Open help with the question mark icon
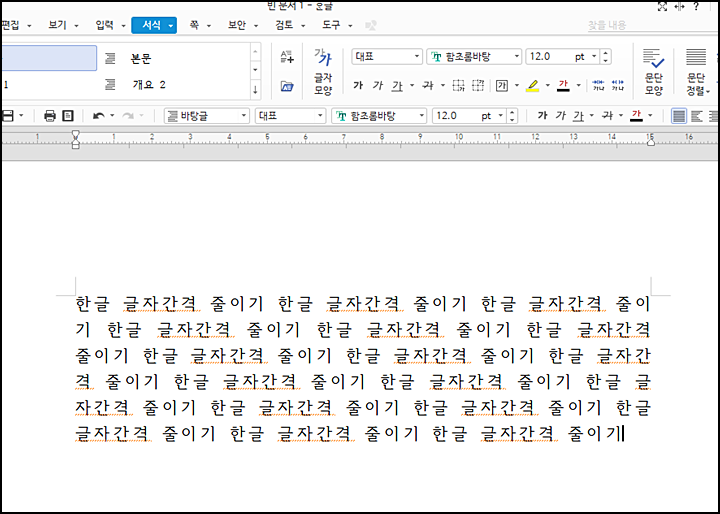Screen dimensions: 720x514 tap(696, 6)
